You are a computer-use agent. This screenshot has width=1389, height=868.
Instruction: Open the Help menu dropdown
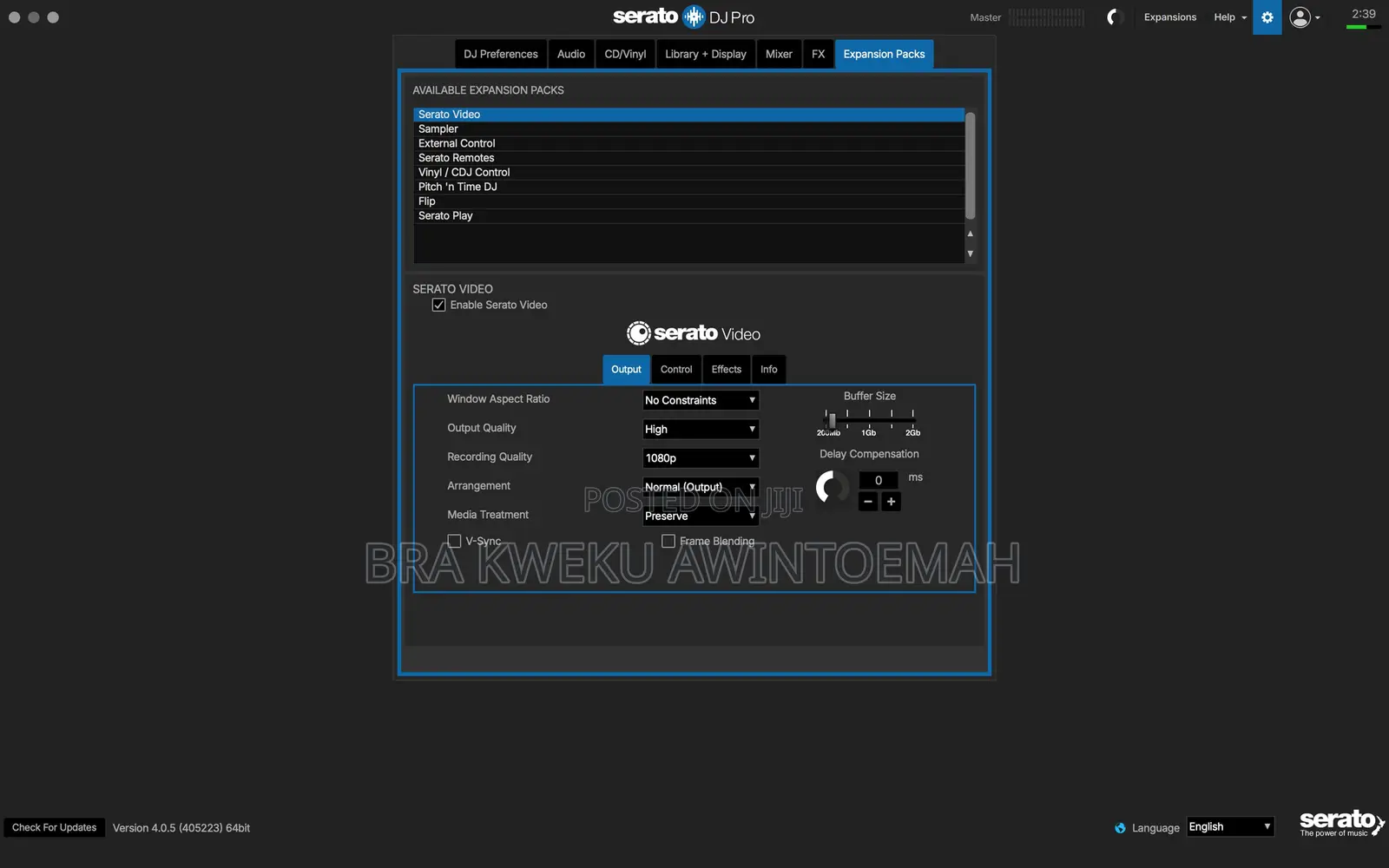(x=1230, y=17)
